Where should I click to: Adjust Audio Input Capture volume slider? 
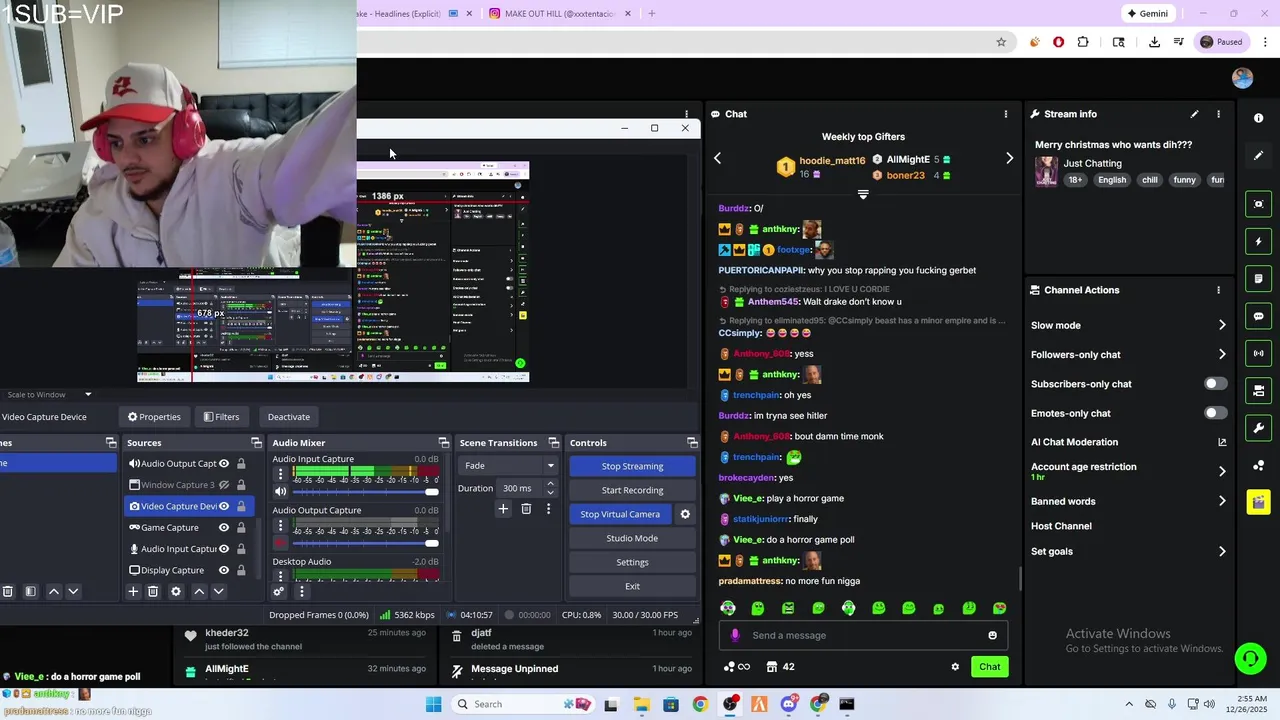point(365,491)
